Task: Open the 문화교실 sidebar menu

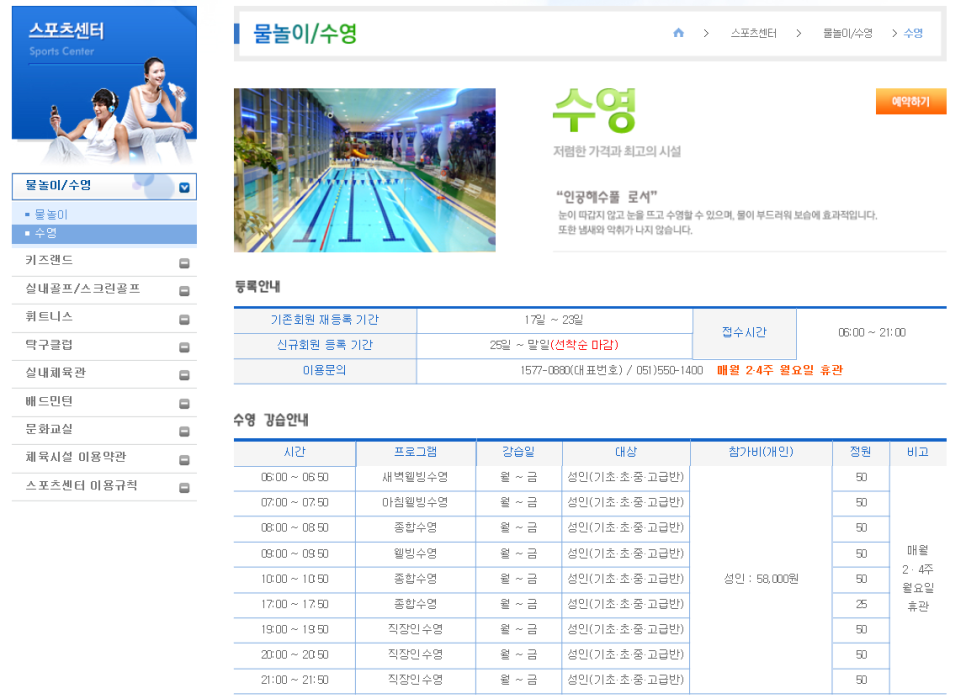Action: tap(104, 430)
